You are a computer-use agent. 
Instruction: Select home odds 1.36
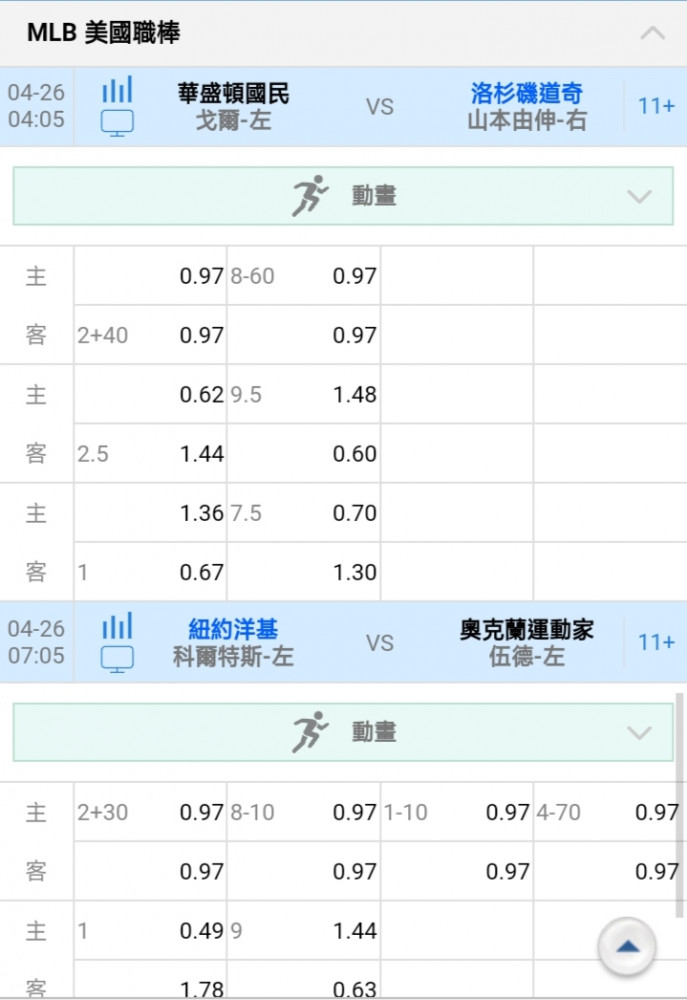[x=202, y=513]
